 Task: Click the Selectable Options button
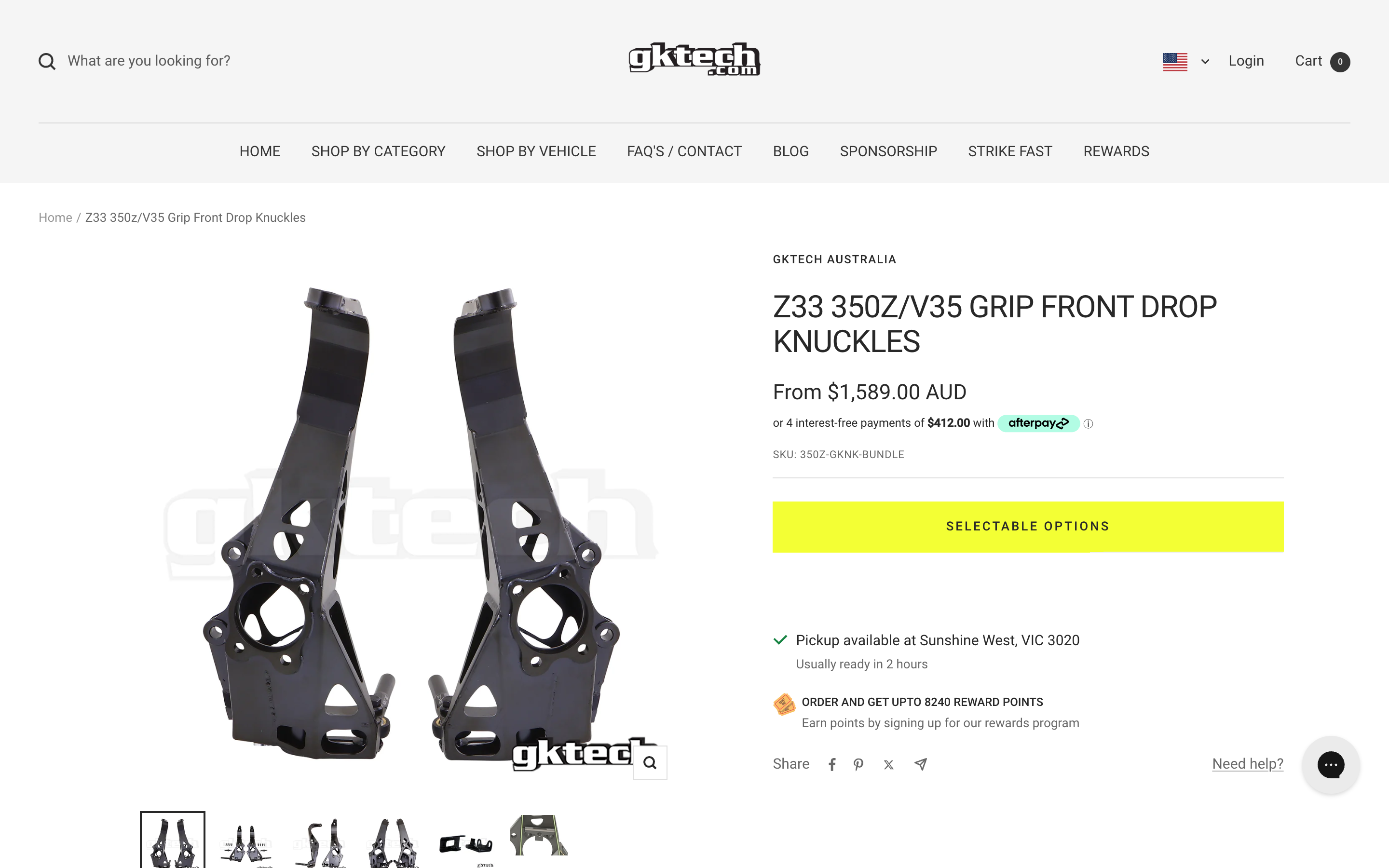click(x=1028, y=527)
